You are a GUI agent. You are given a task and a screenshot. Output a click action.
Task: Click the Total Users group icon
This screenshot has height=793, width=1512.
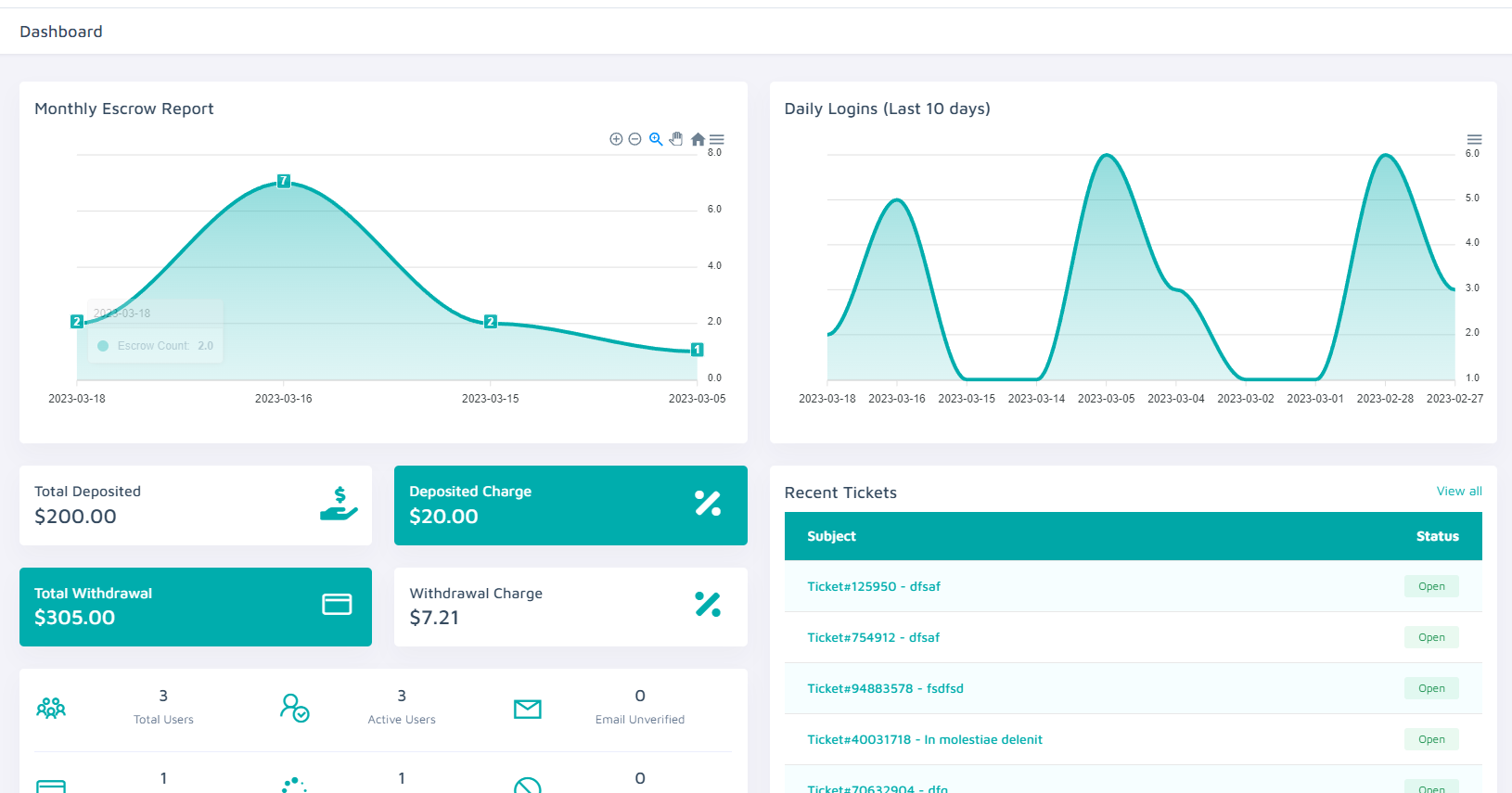pyautogui.click(x=51, y=709)
